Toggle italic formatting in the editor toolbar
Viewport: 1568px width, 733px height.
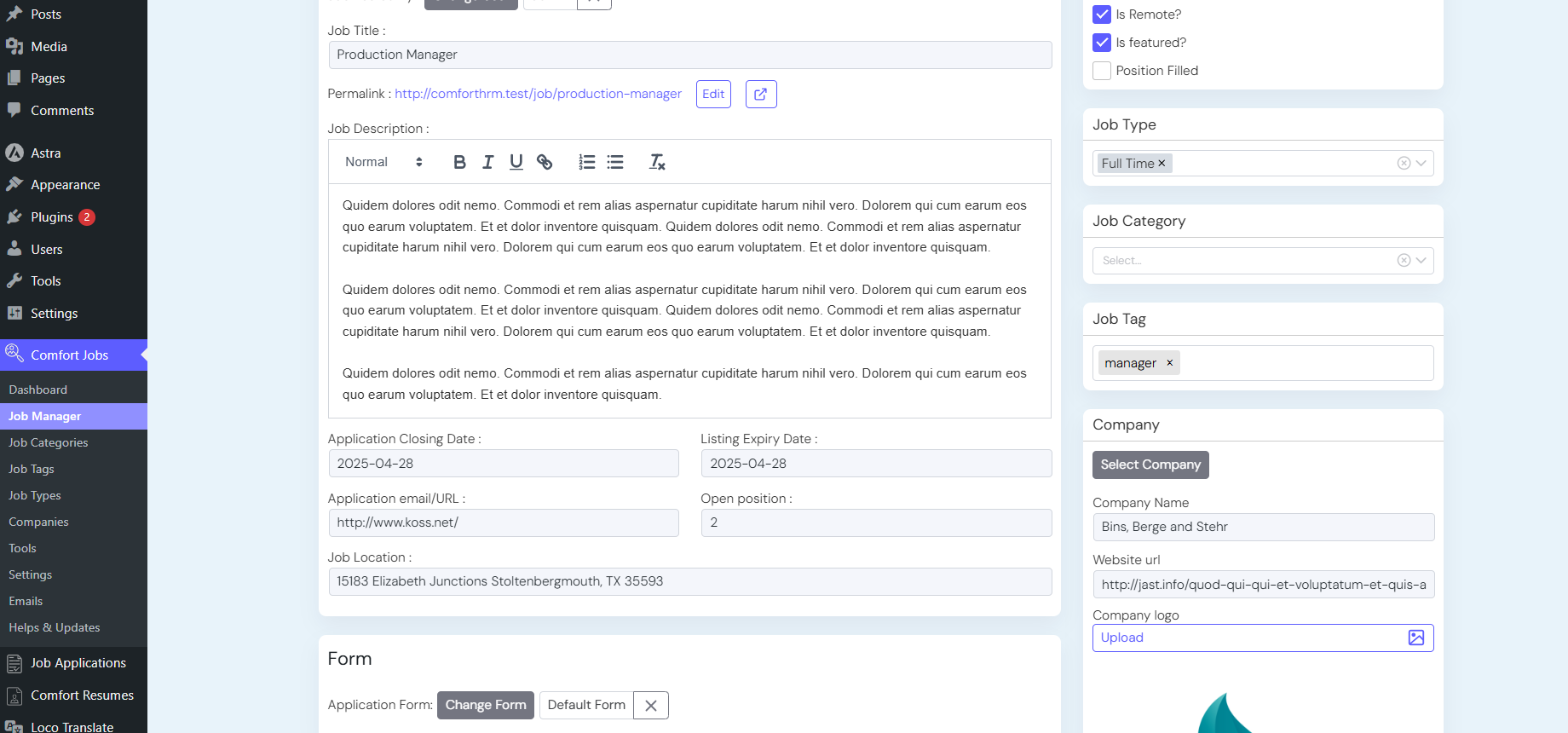coord(487,162)
